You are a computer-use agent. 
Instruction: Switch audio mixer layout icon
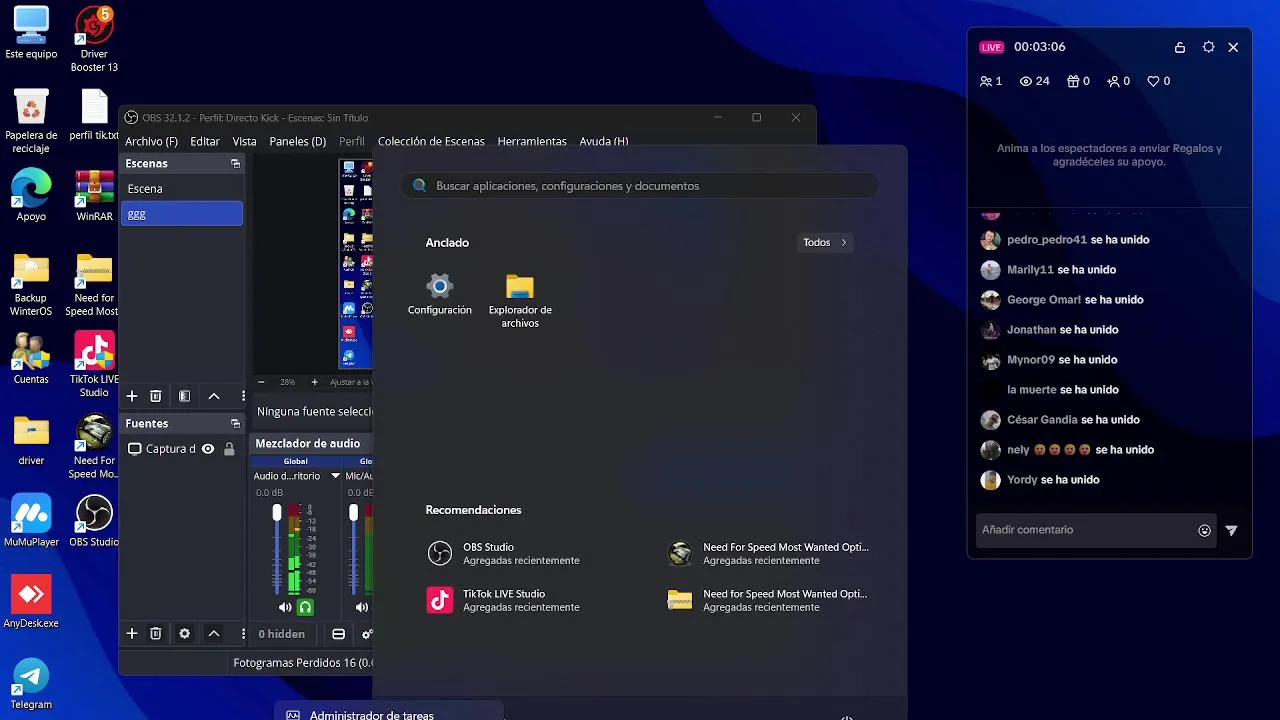pos(338,634)
